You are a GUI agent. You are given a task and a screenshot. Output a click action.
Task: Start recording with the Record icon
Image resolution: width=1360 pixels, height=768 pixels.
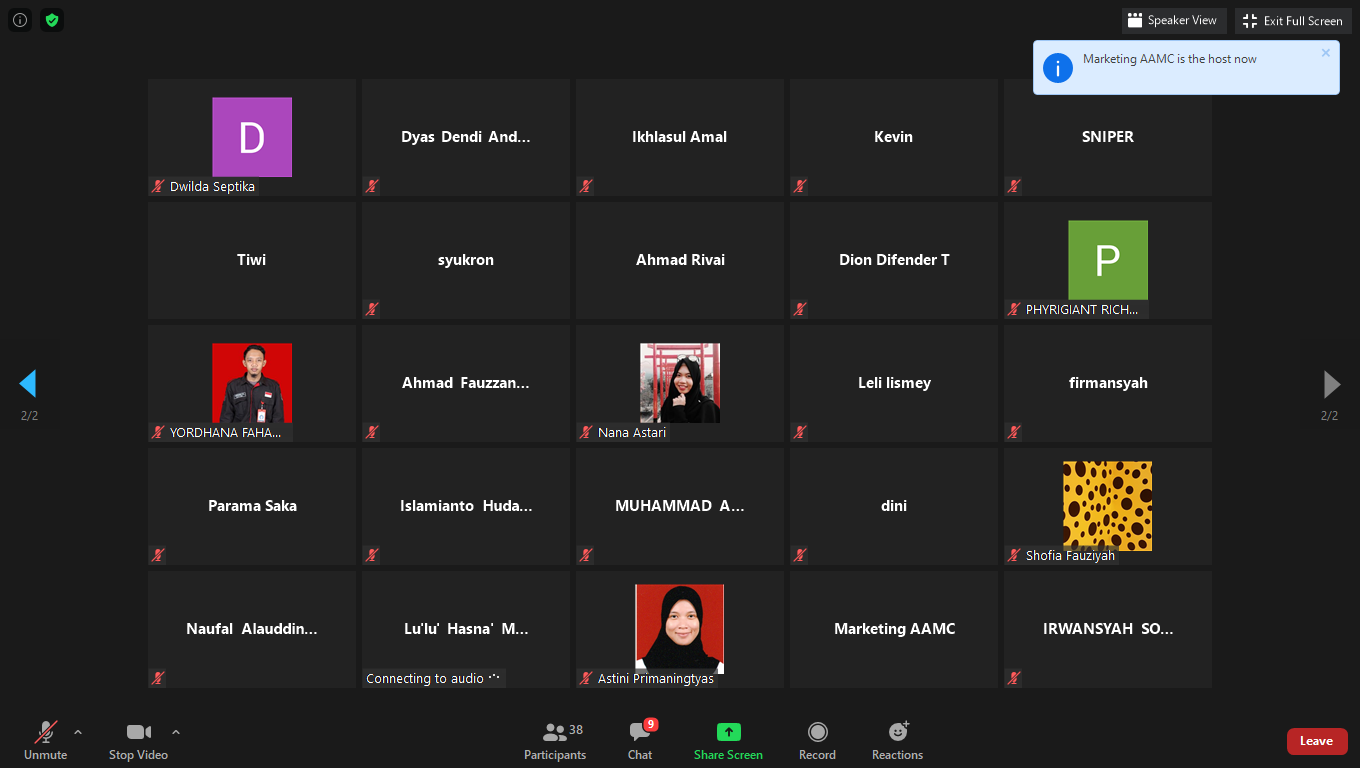[817, 733]
